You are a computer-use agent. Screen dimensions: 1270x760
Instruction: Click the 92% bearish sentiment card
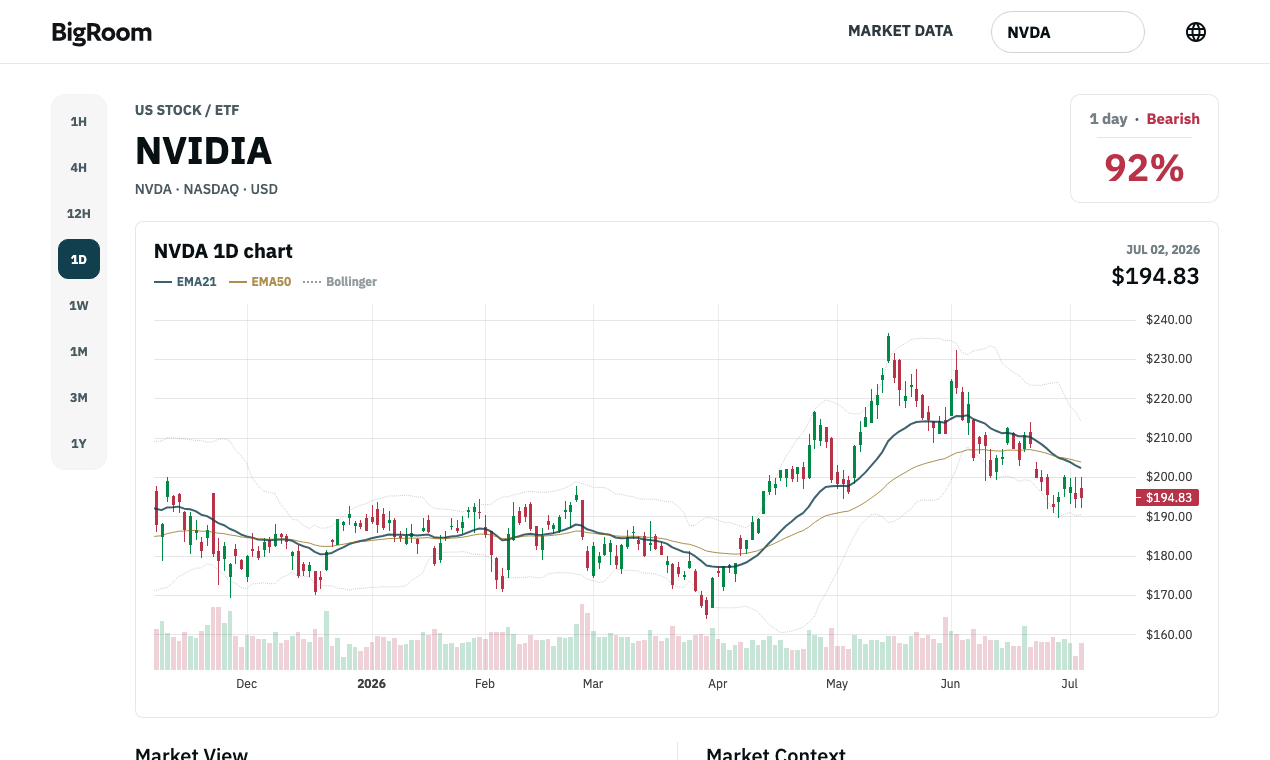1144,149
